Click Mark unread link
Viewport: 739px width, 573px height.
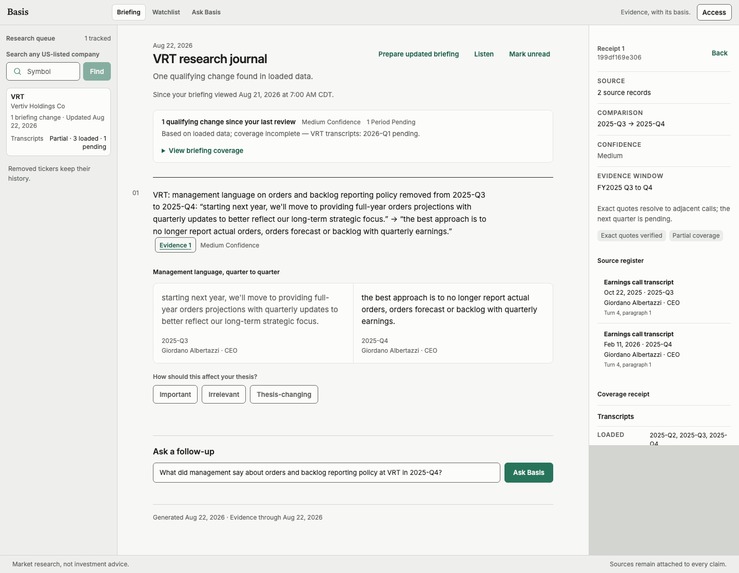tap(529, 54)
